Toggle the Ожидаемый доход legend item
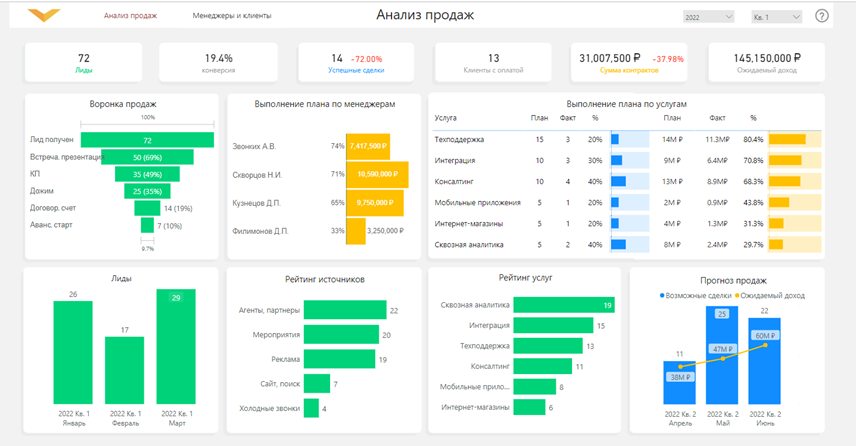This screenshot has height=446, width=856. [x=769, y=295]
